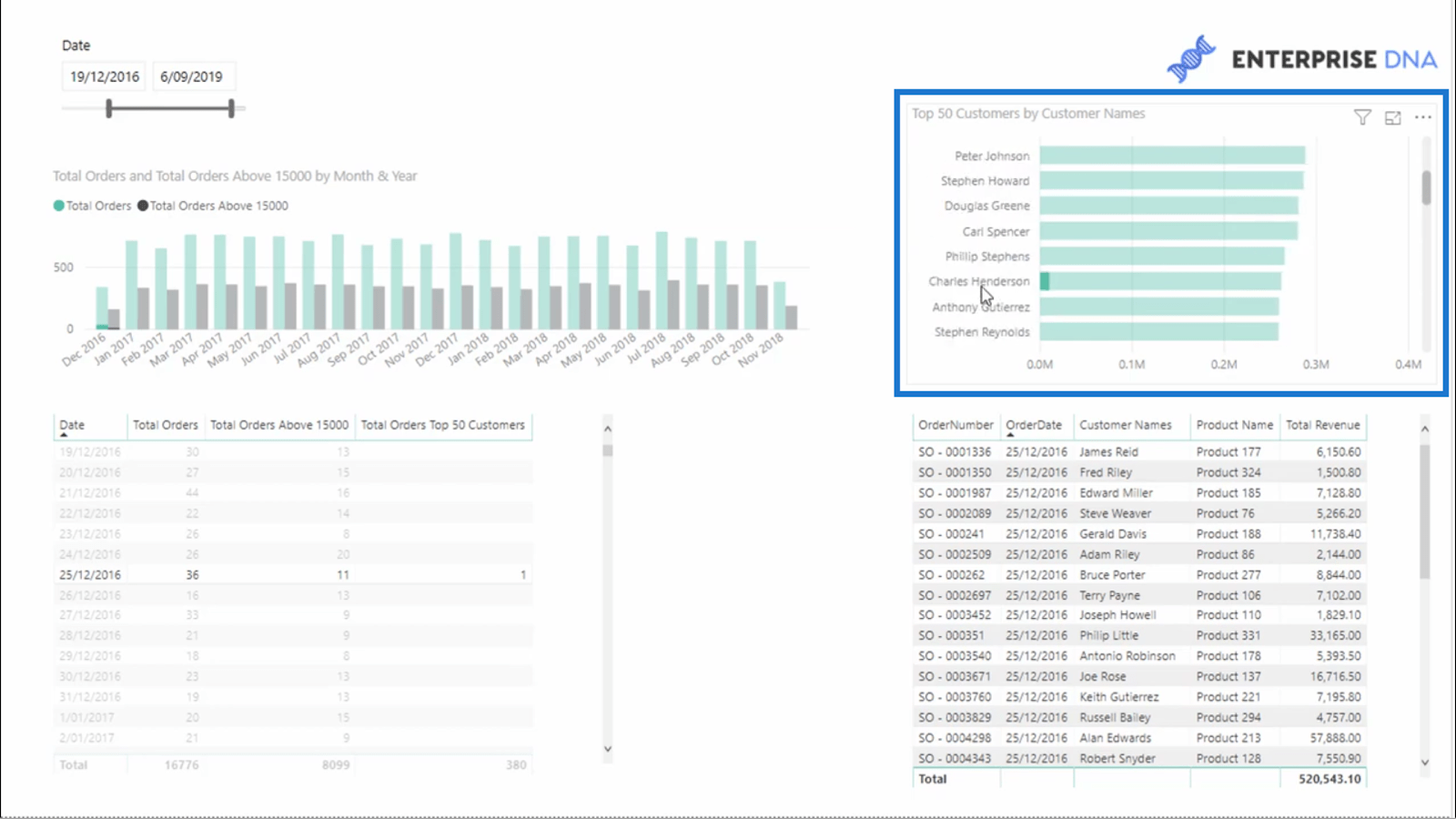Click the Enterprise DNA logo
Image resolution: width=1456 pixels, height=819 pixels.
[1302, 59]
